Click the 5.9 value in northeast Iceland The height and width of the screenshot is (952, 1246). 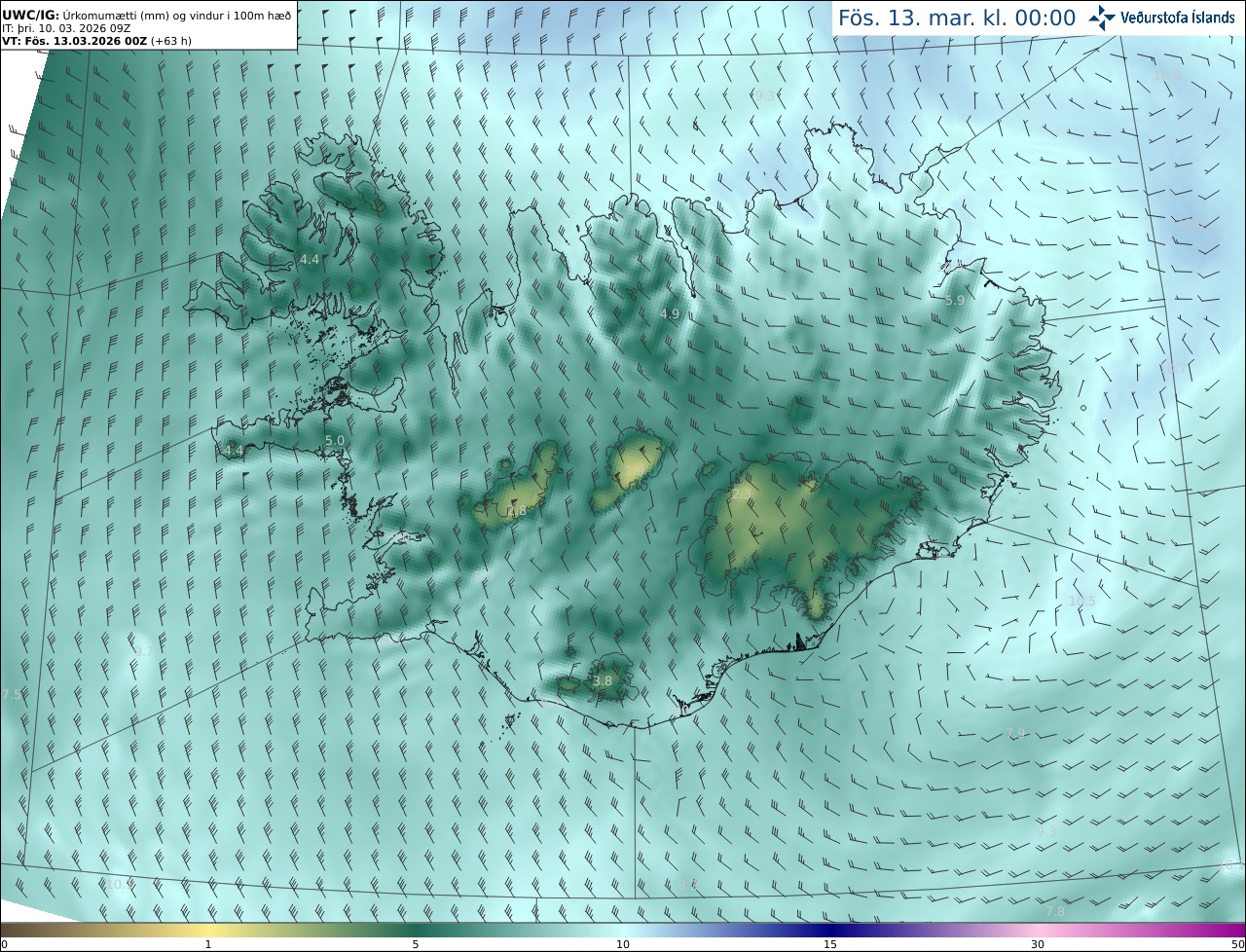pos(955,301)
